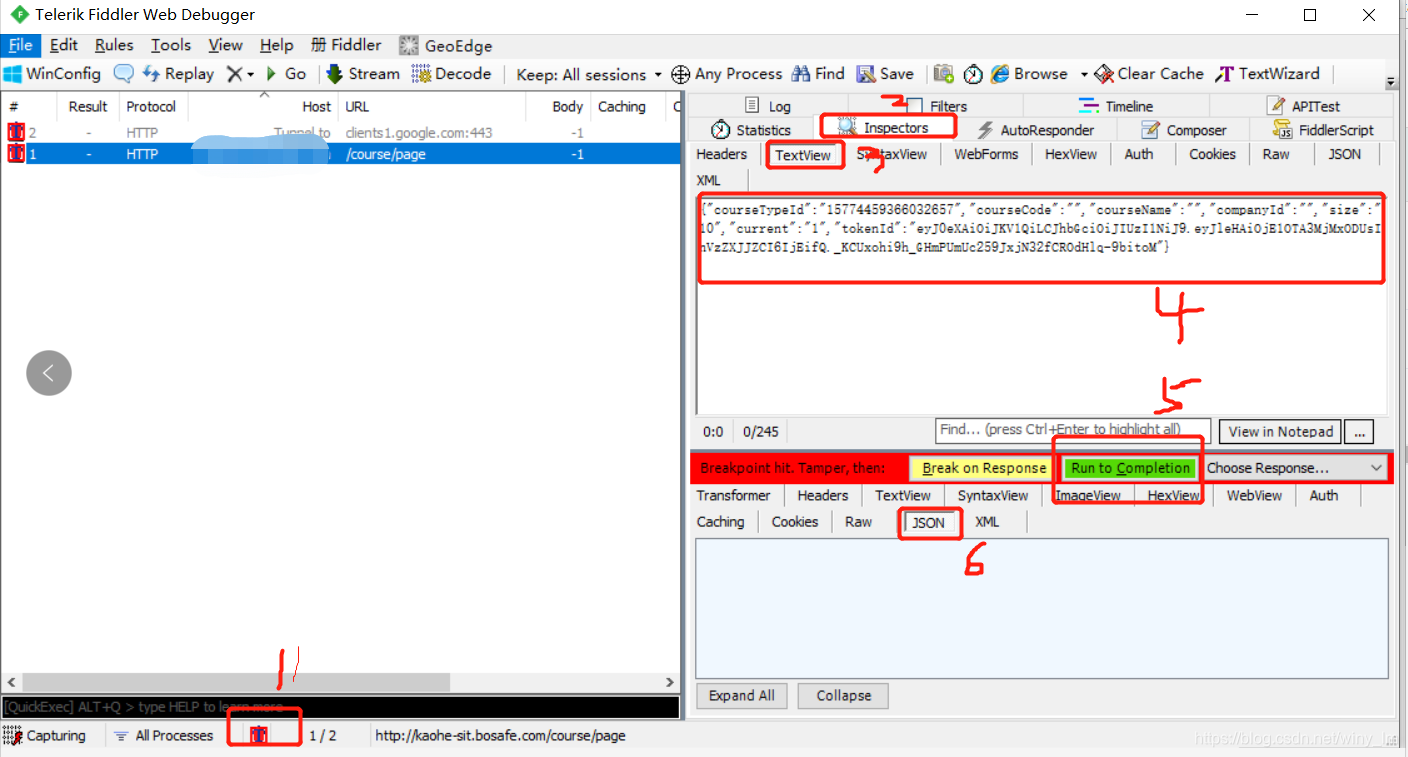
Task: Switch to the Log tab
Action: [768, 106]
